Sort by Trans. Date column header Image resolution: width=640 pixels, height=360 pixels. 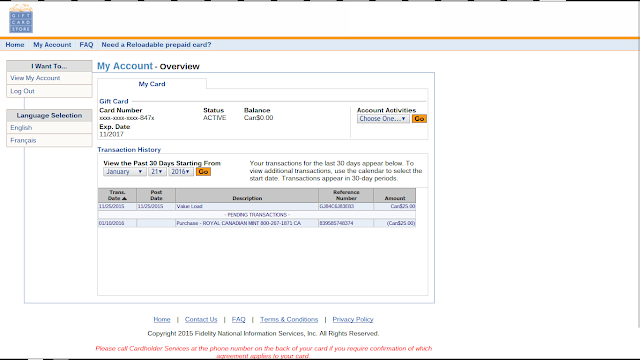click(117, 196)
